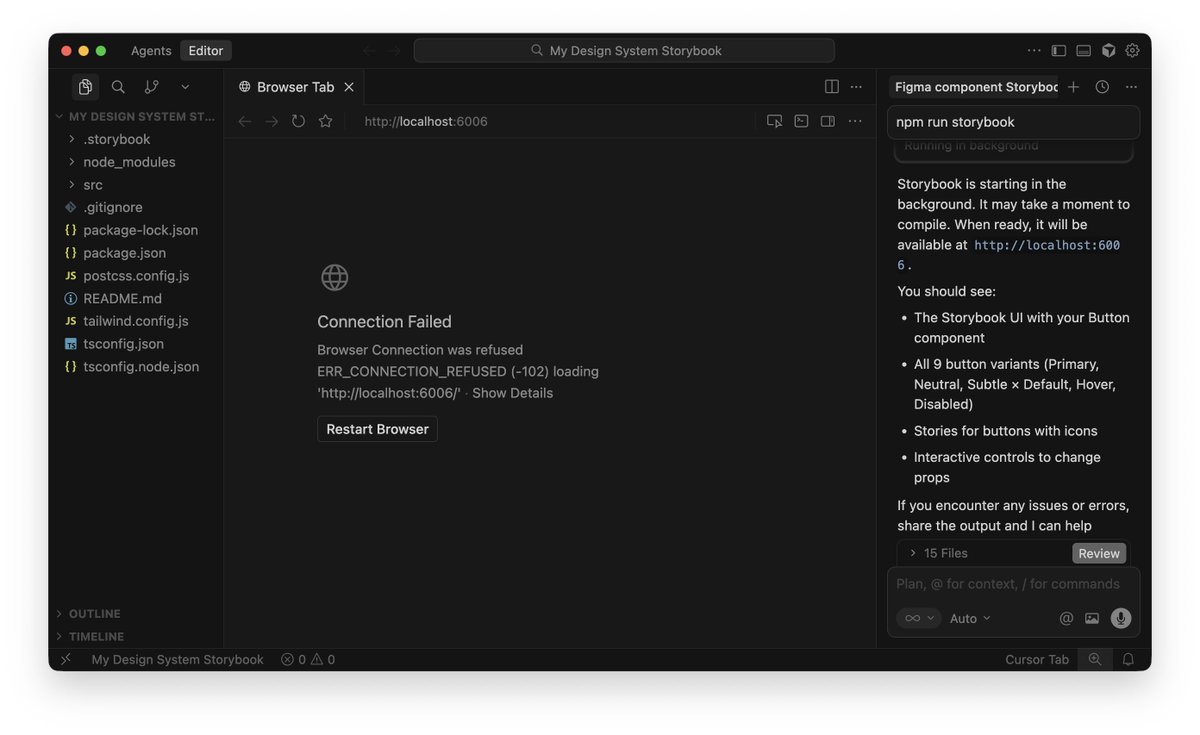Open chat history clock icon
This screenshot has width=1200, height=735.
coord(1102,87)
